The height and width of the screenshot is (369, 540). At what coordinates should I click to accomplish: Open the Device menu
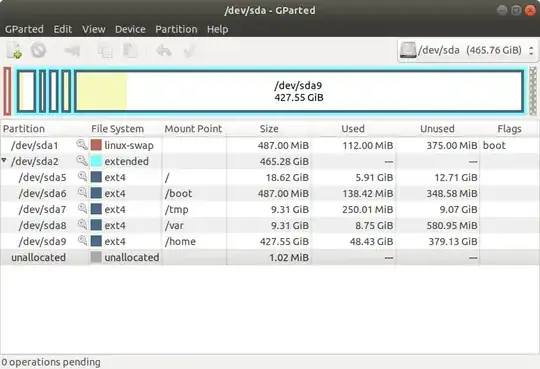130,29
